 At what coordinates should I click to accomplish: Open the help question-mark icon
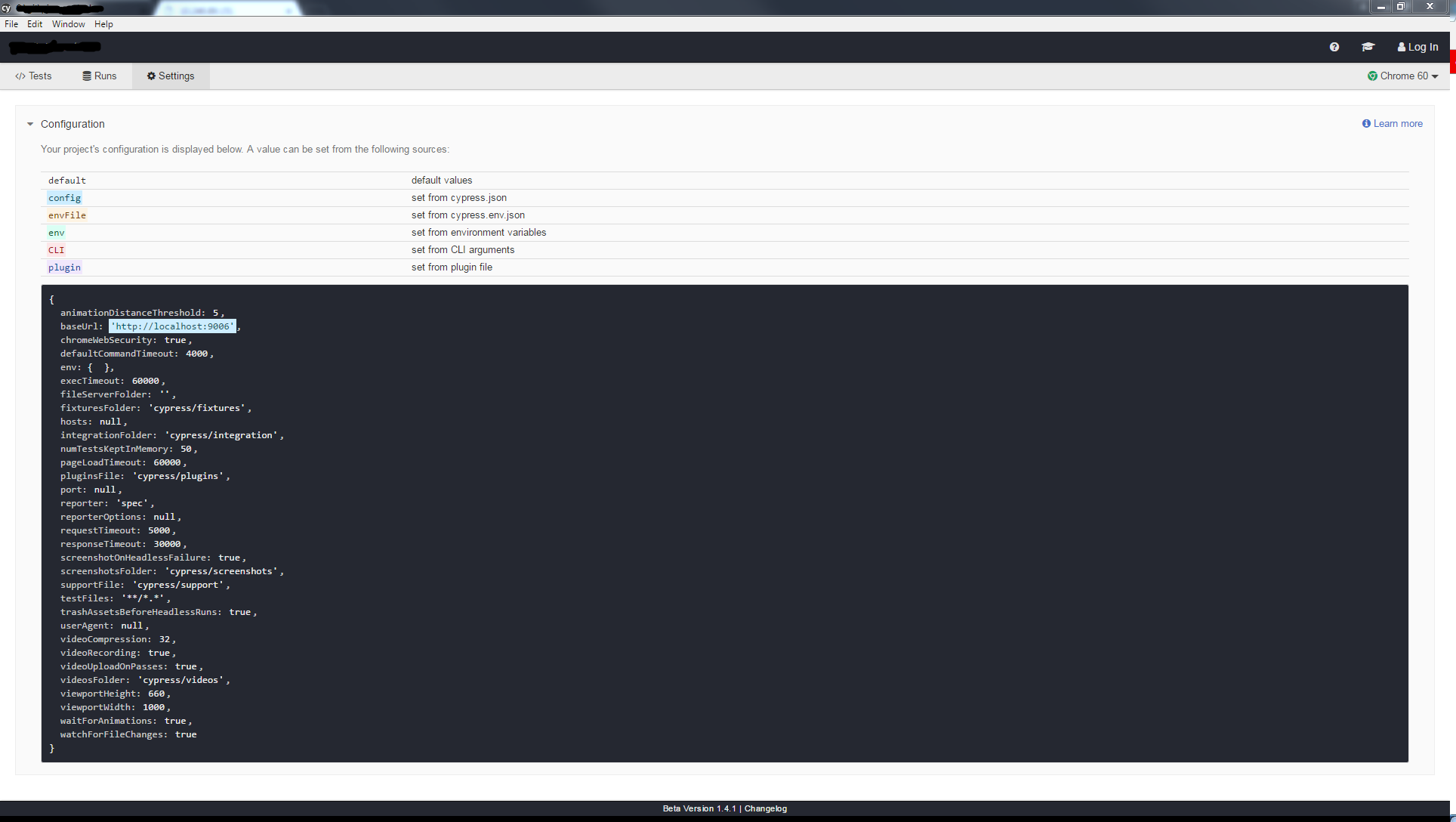1334,47
